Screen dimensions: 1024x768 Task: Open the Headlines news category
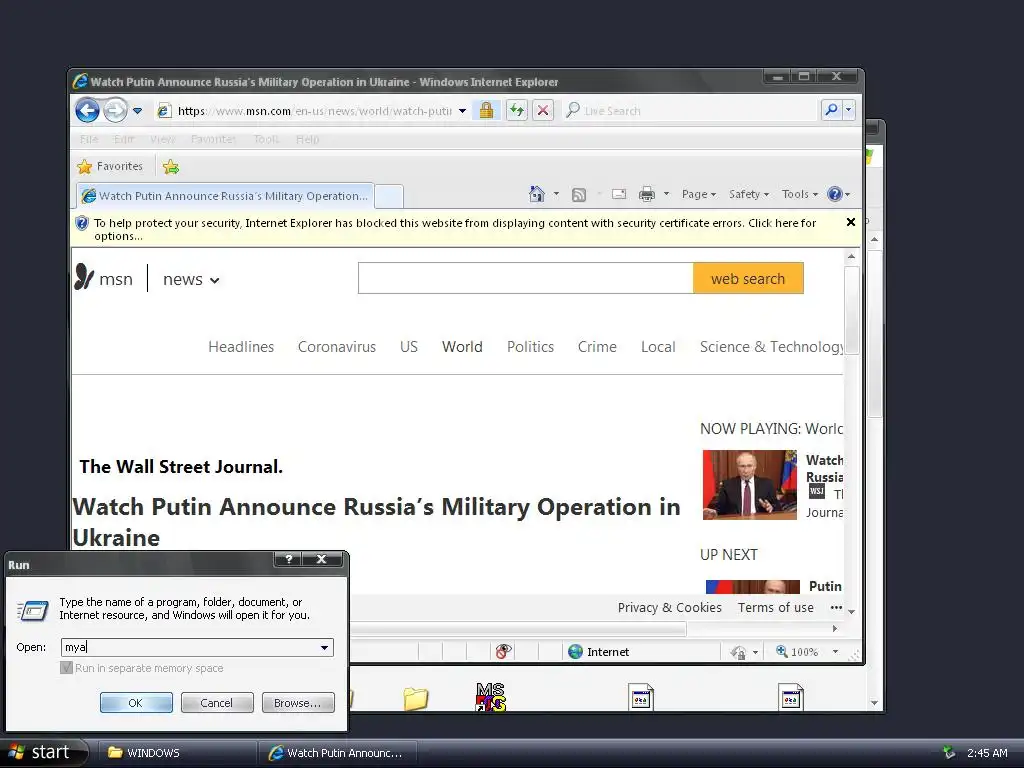coord(241,347)
